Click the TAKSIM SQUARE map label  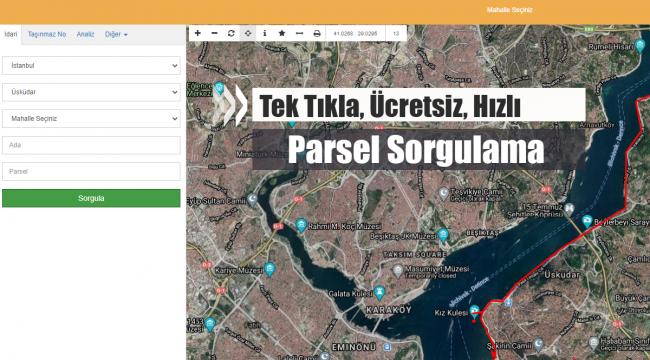pyautogui.click(x=415, y=255)
